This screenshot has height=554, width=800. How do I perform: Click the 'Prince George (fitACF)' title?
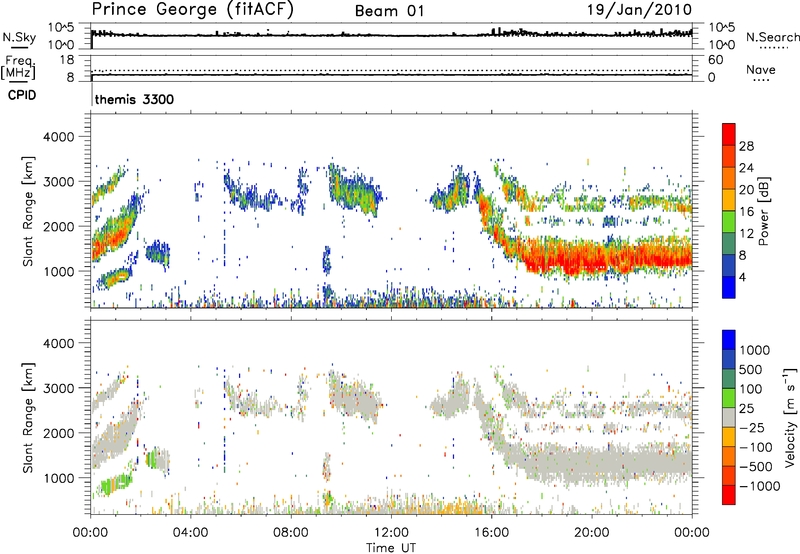pos(193,9)
